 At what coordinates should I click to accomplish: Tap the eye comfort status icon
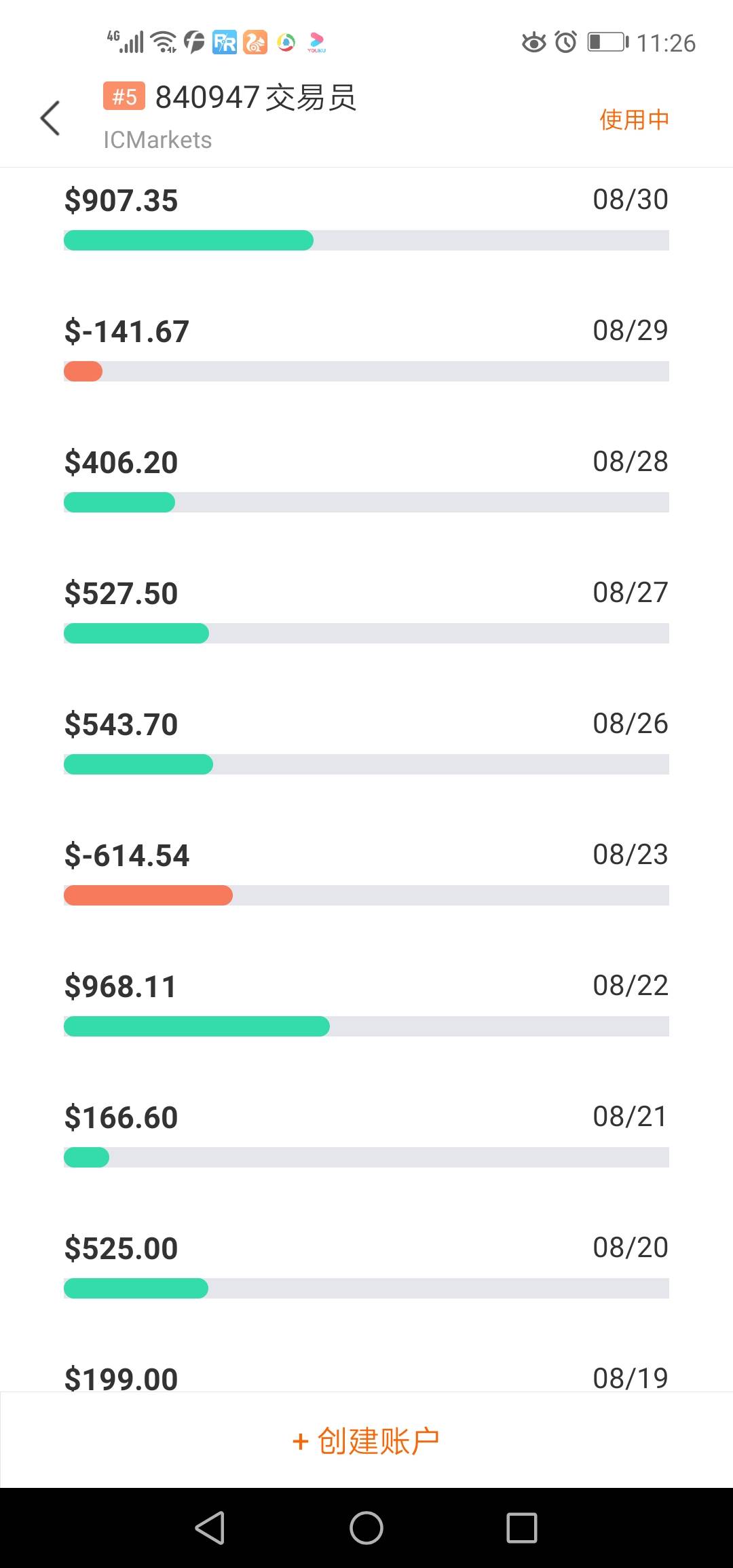click(x=533, y=42)
